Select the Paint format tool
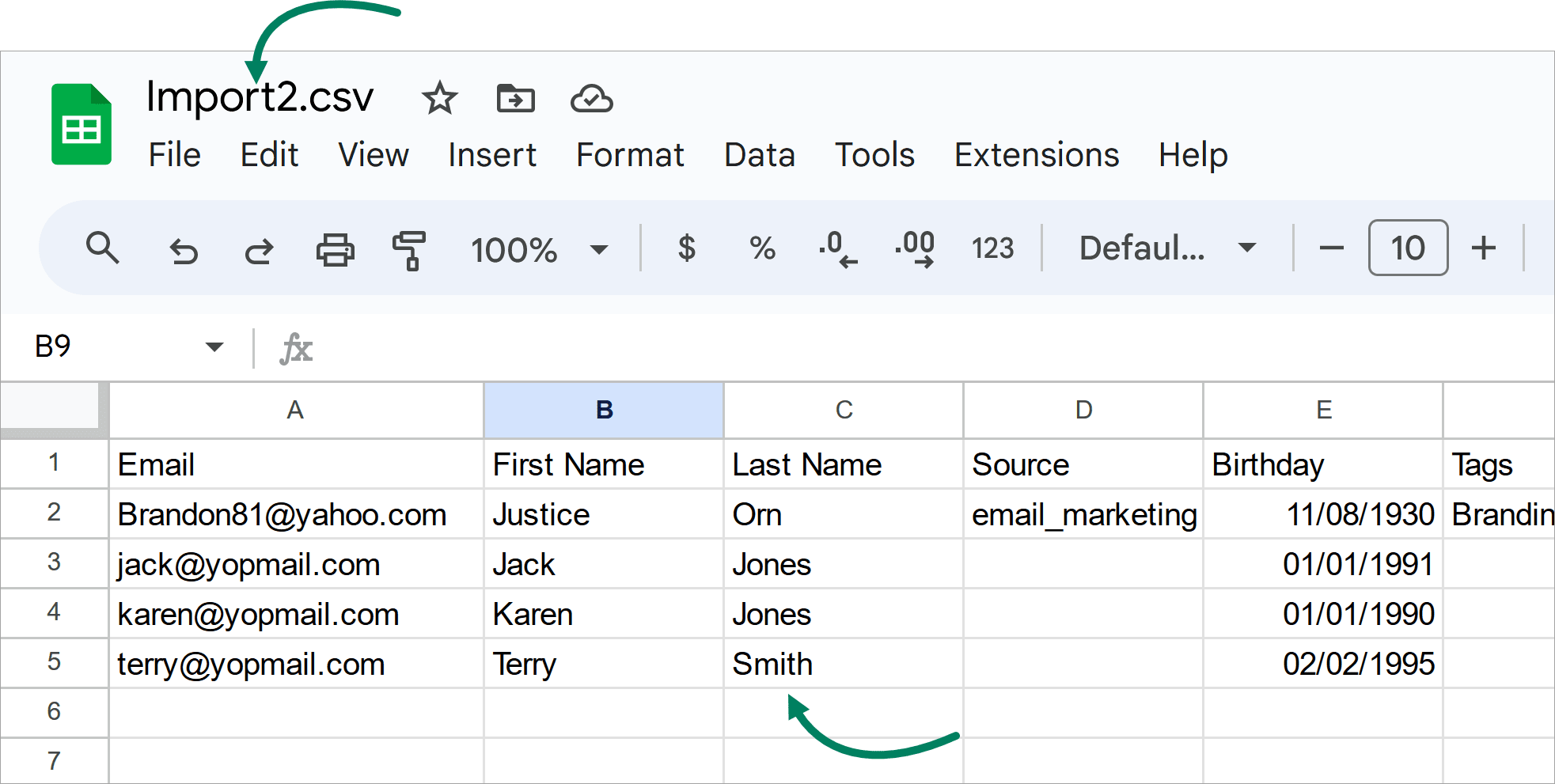Viewport: 1555px width, 784px height. tap(411, 249)
